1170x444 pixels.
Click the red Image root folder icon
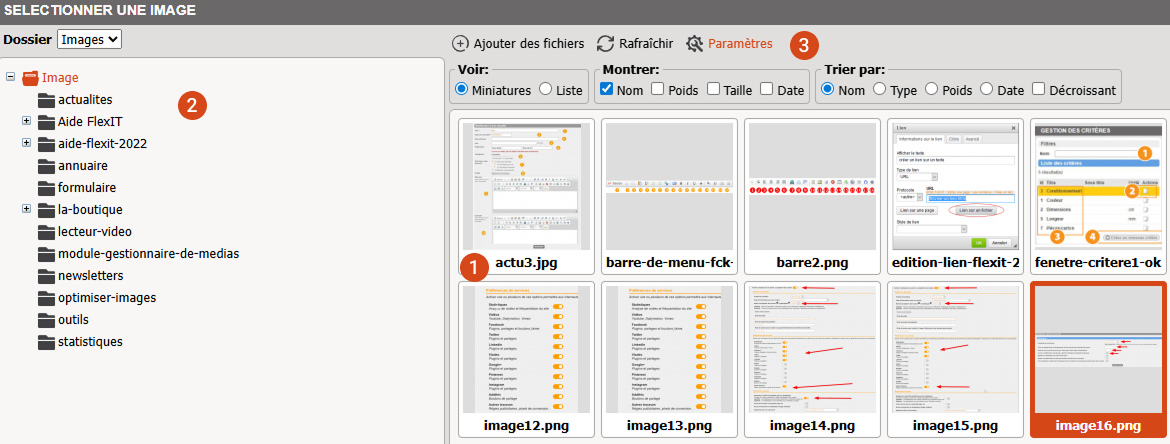[x=30, y=78]
